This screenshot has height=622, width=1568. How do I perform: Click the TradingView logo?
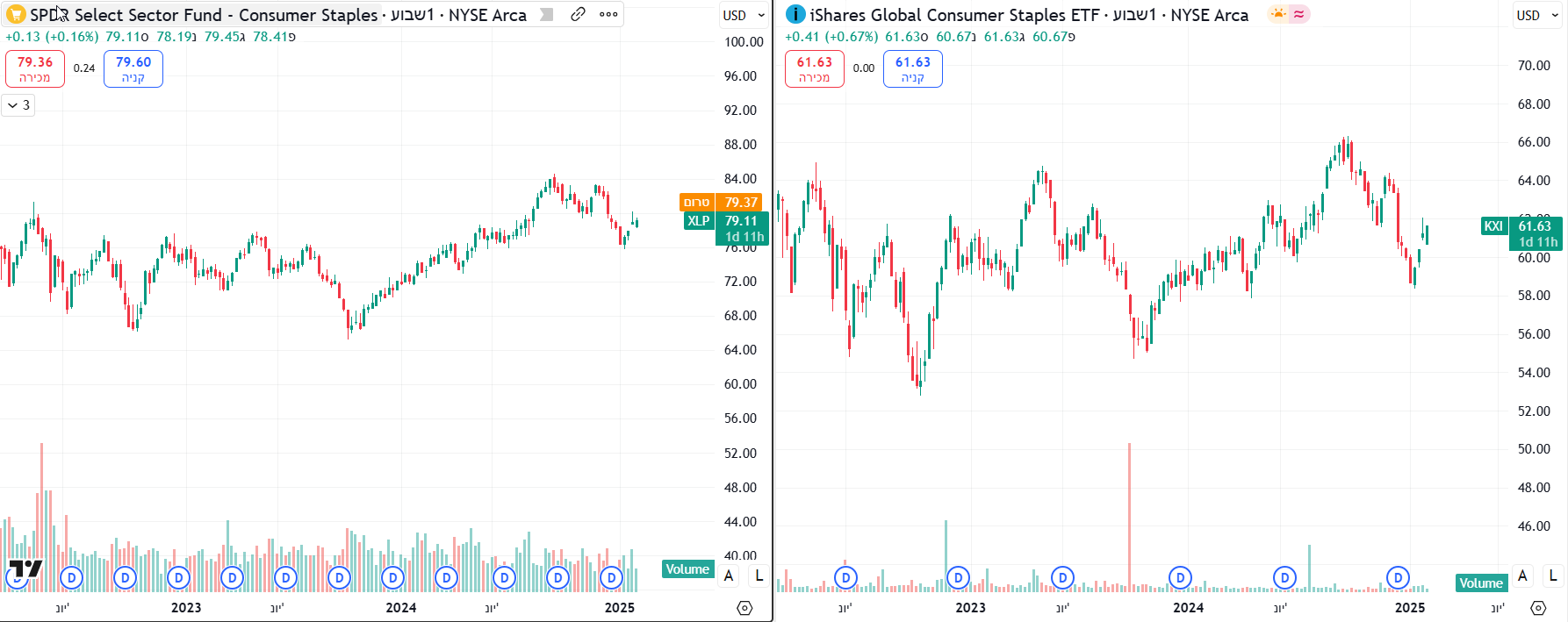click(25, 568)
